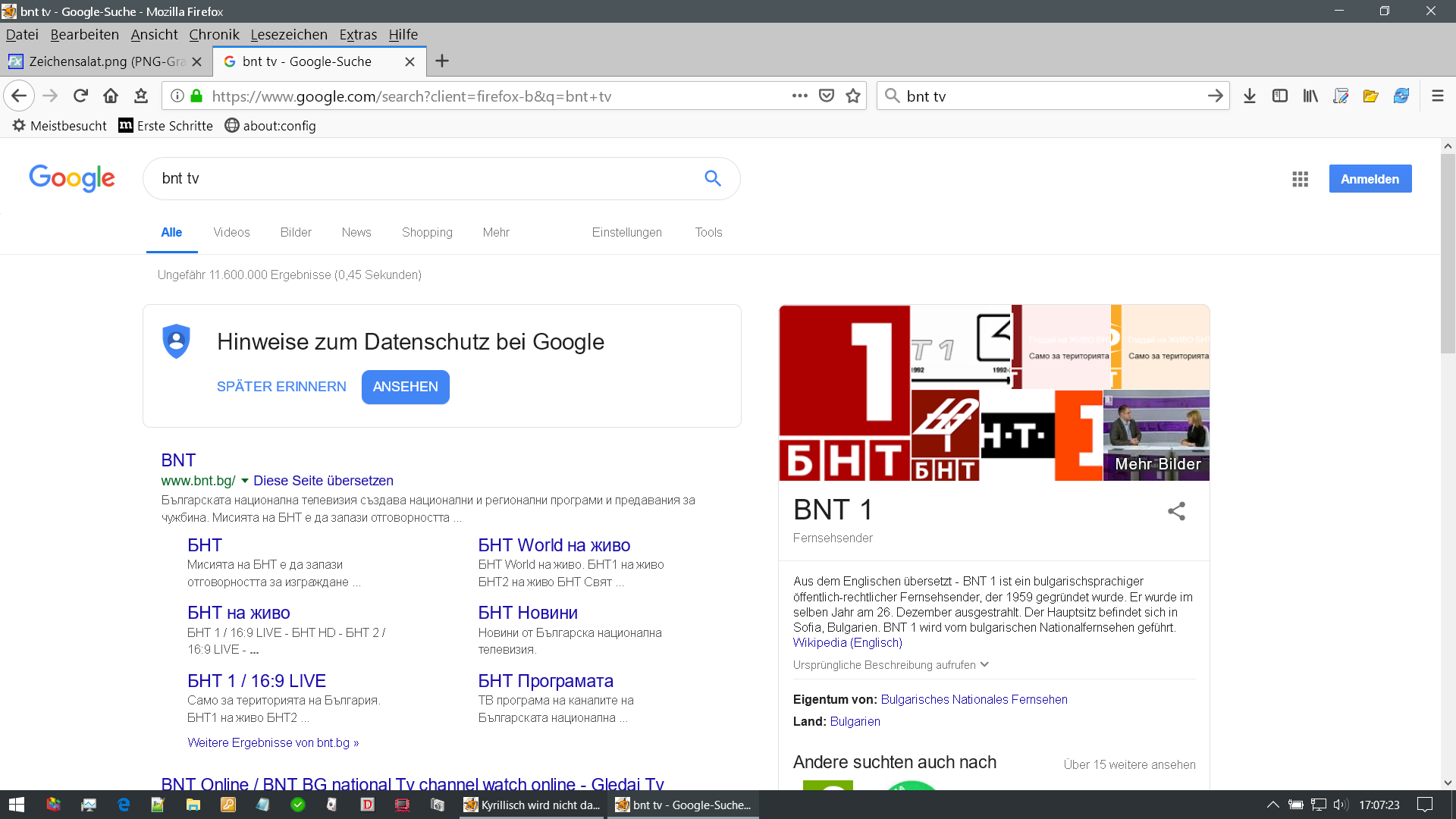The image size is (1456, 819).
Task: Open the Mehr Bilder thumbnail
Action: coord(1156,435)
